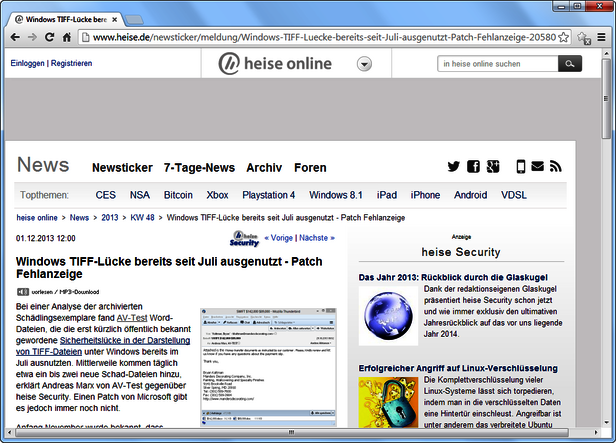The width and height of the screenshot is (616, 443).
Task: Expand the heise online dropdown arrow
Action: pyautogui.click(x=365, y=64)
